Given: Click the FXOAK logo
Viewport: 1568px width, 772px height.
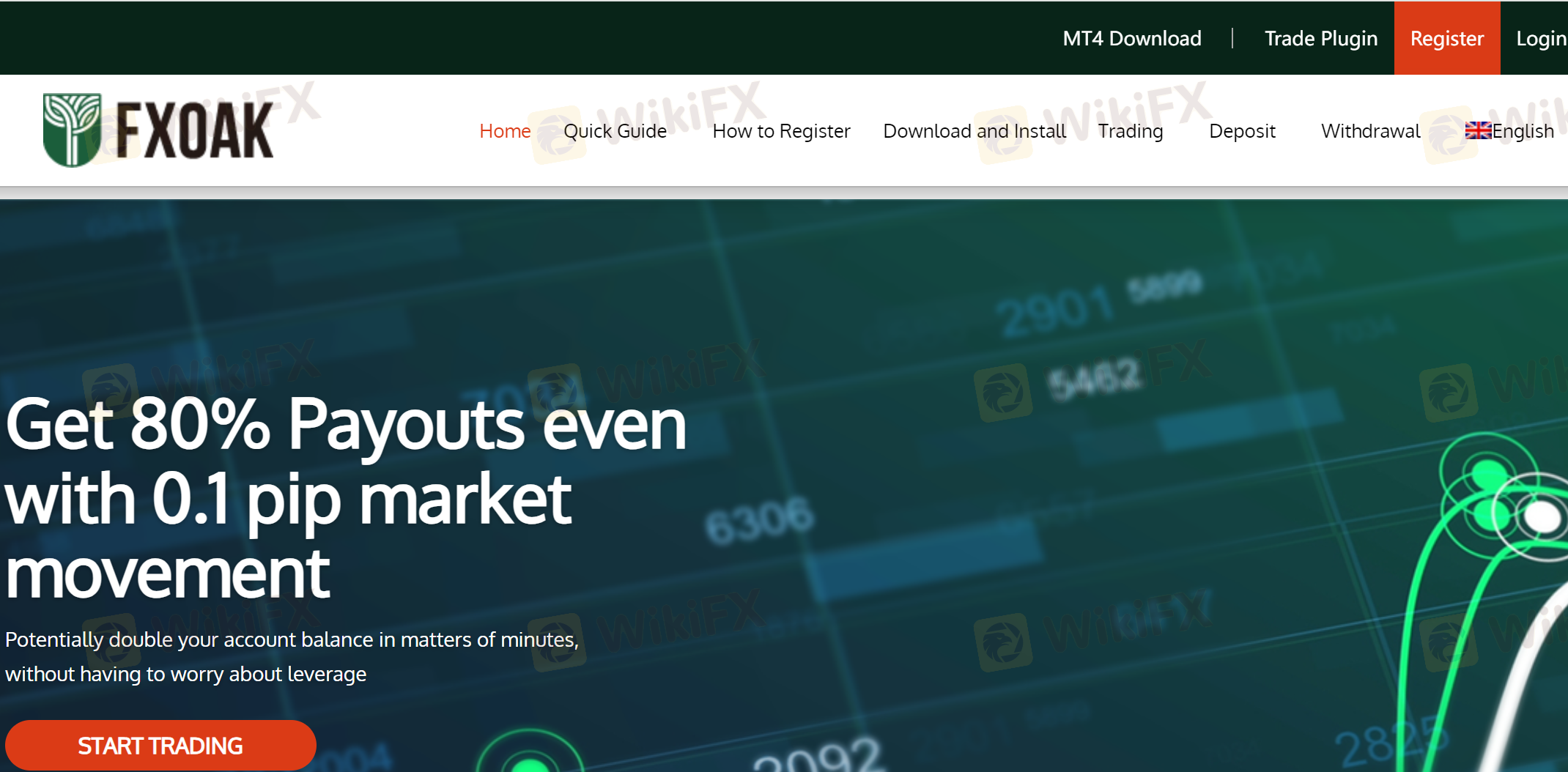Looking at the screenshot, I should pos(158,130).
